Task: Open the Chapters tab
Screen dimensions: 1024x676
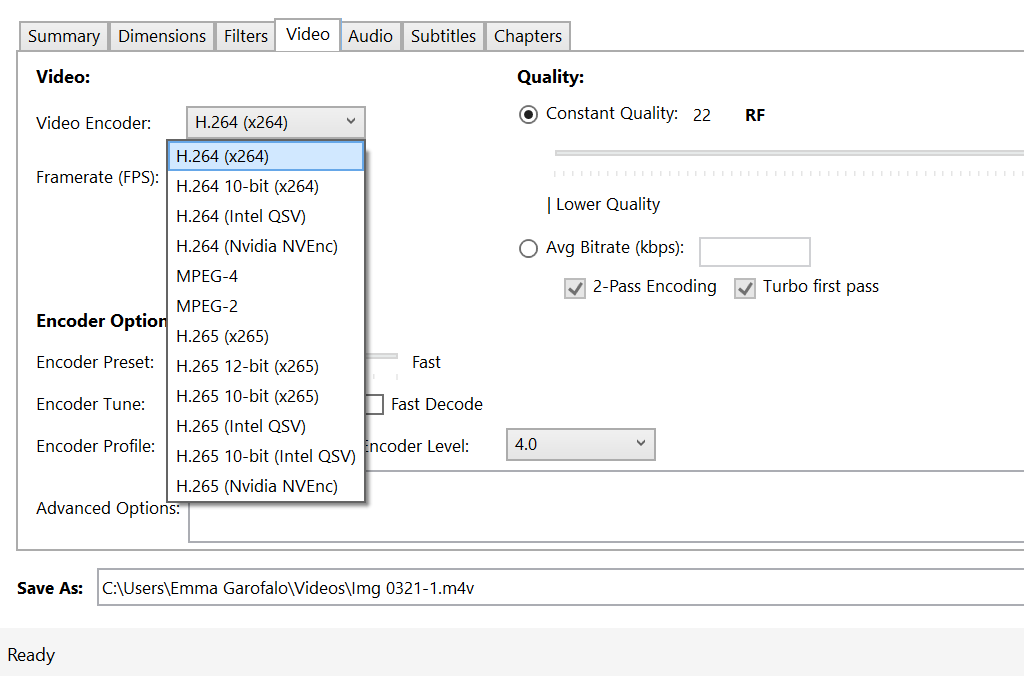Action: [528, 36]
